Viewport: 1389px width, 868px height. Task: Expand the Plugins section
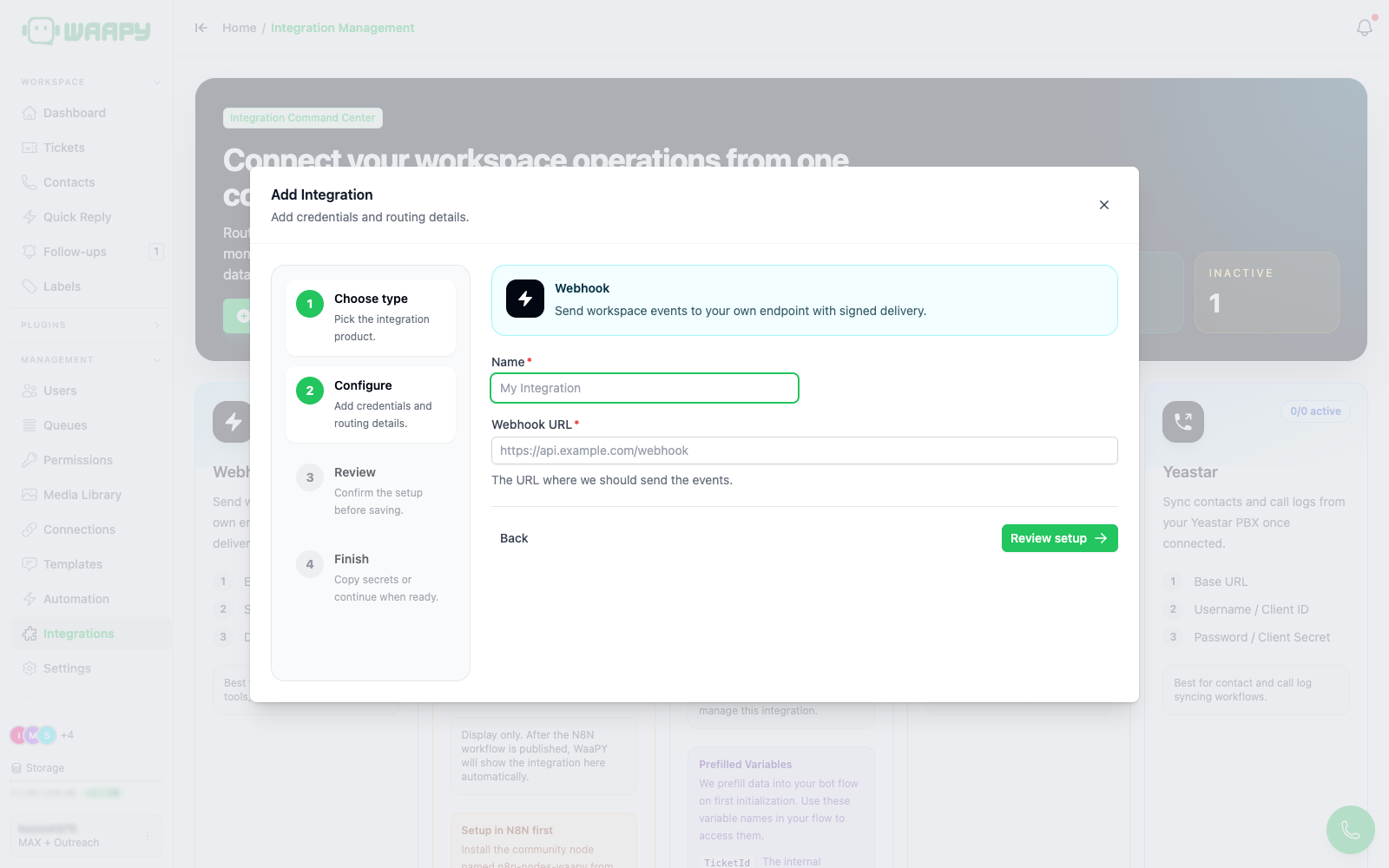(x=157, y=325)
